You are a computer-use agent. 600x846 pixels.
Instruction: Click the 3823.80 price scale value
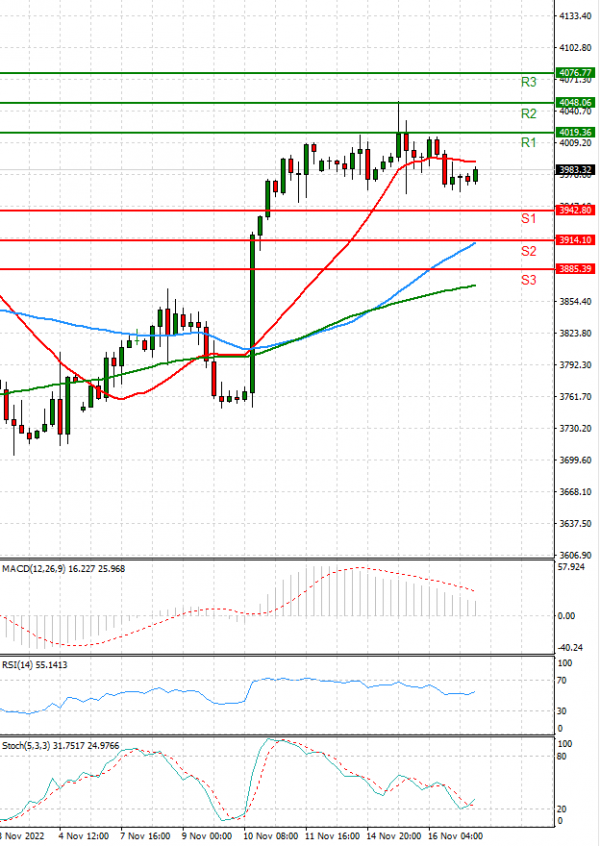575,333
